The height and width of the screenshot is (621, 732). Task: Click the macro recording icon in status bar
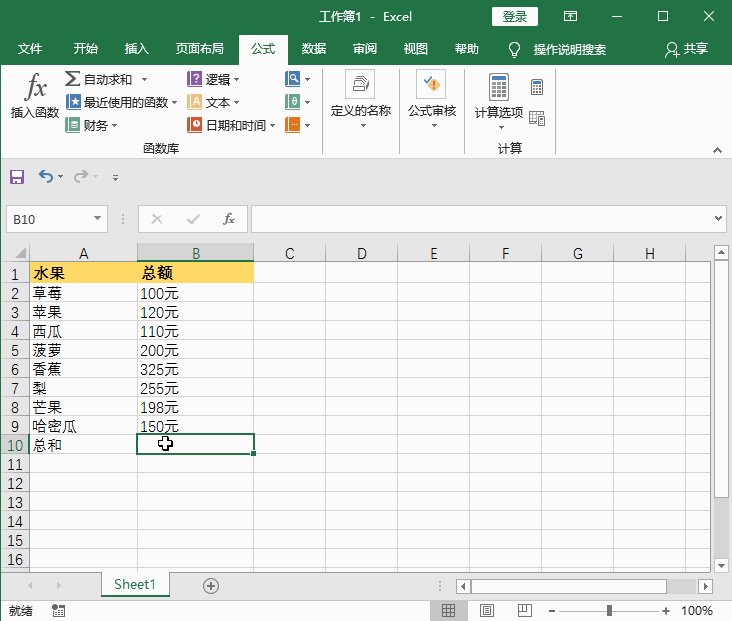[x=58, y=610]
